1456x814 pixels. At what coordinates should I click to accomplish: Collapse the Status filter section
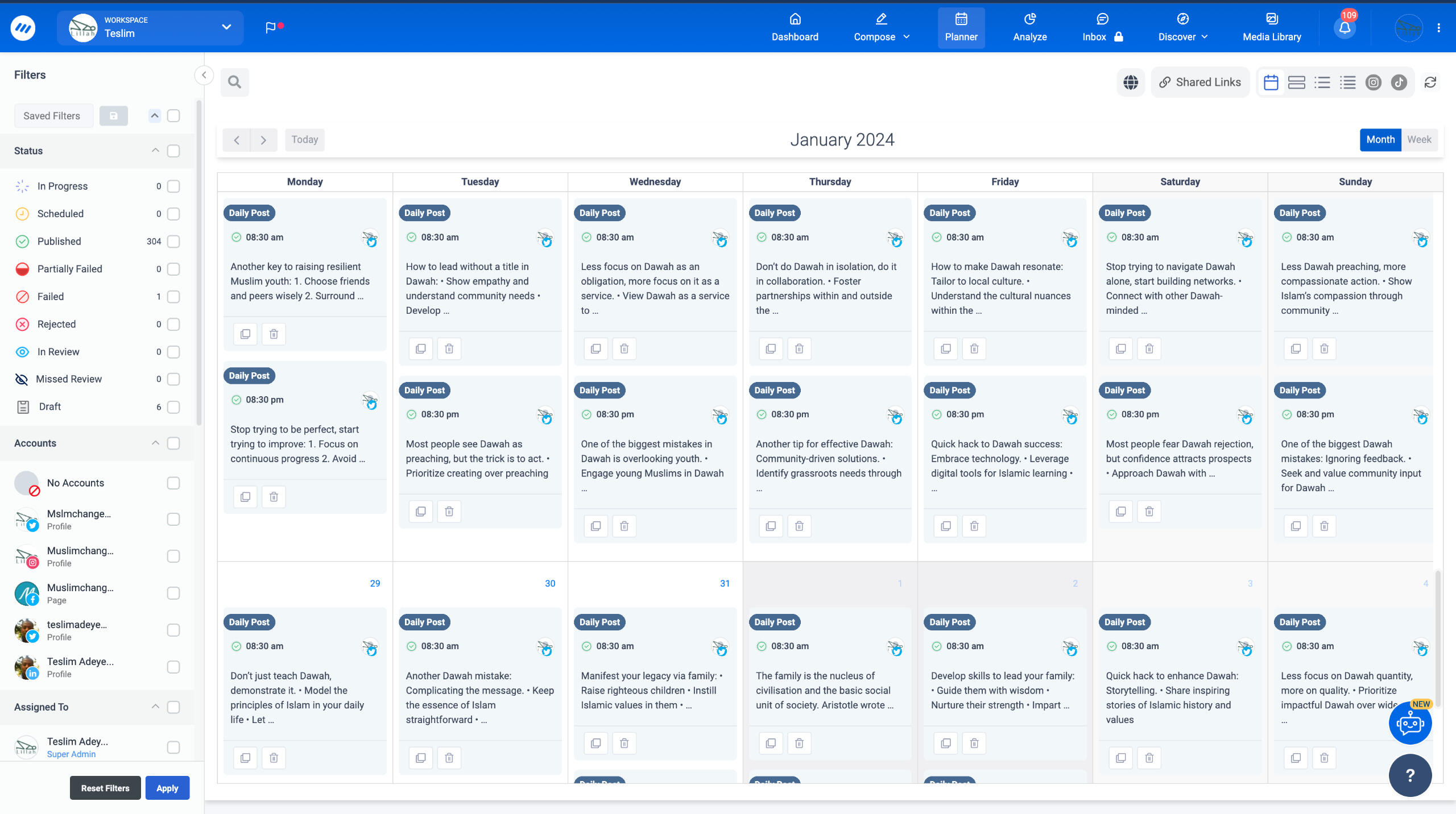155,151
